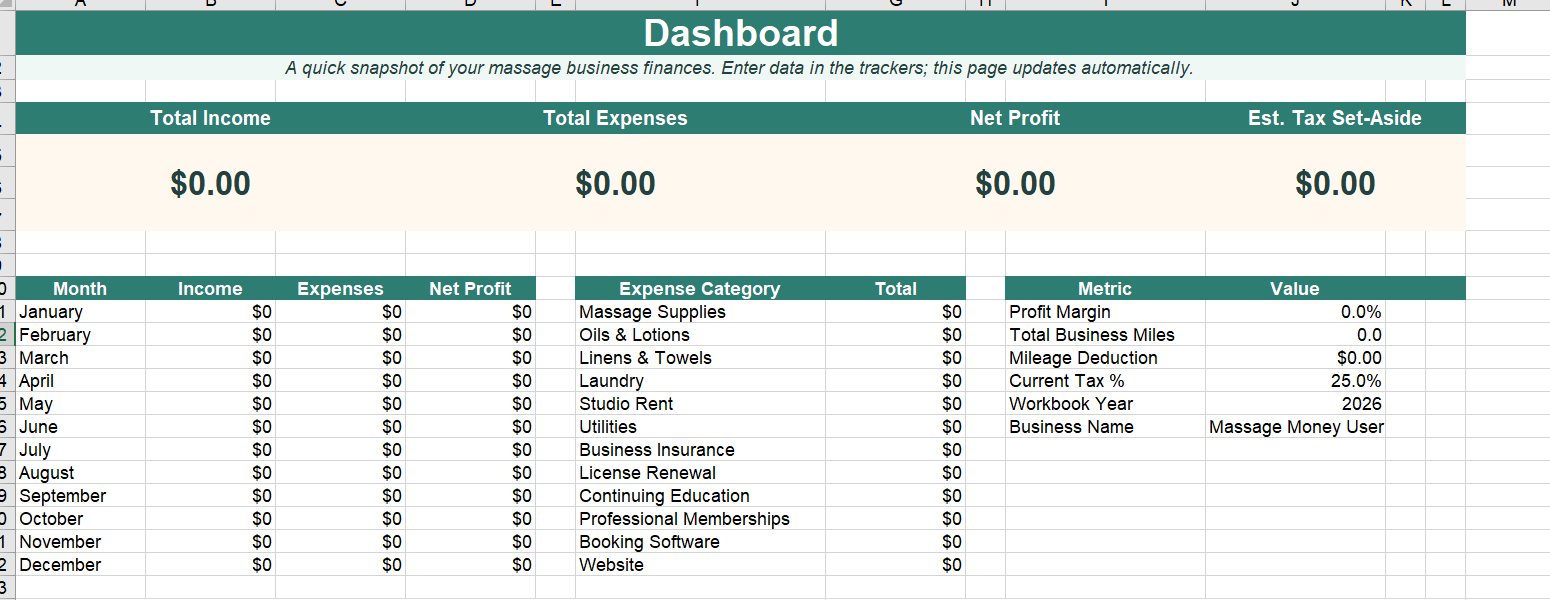Click the Massage Money User value cell
This screenshot has width=1550, height=600.
[1295, 427]
